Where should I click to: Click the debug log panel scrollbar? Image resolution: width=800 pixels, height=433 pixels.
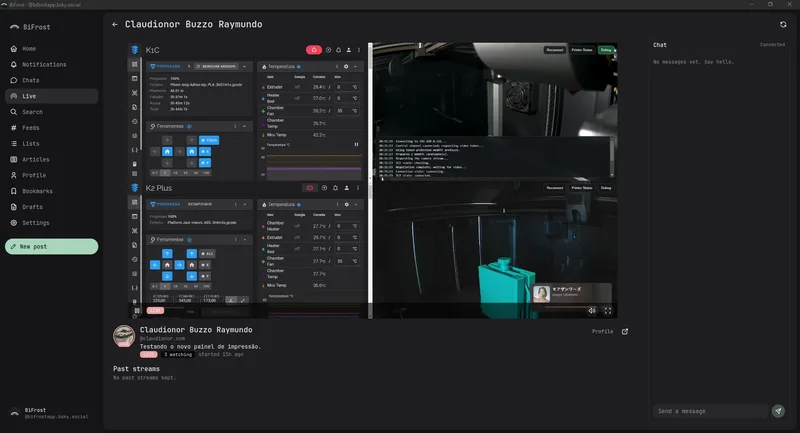(612, 157)
